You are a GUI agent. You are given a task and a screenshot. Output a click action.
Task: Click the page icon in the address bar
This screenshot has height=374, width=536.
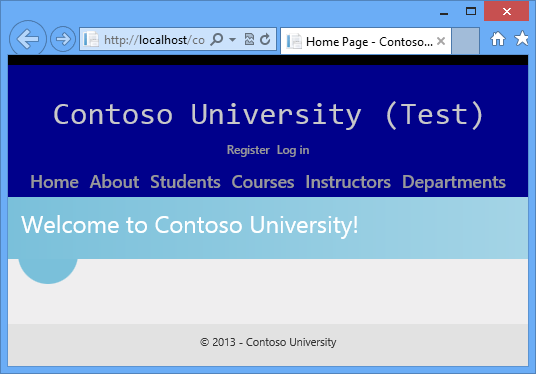91,39
